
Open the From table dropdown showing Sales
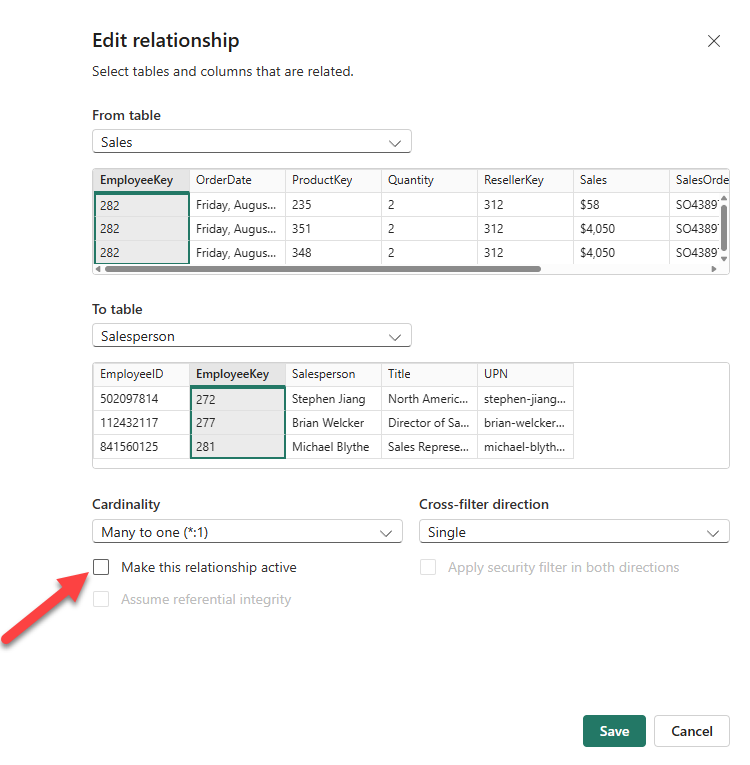(x=251, y=142)
